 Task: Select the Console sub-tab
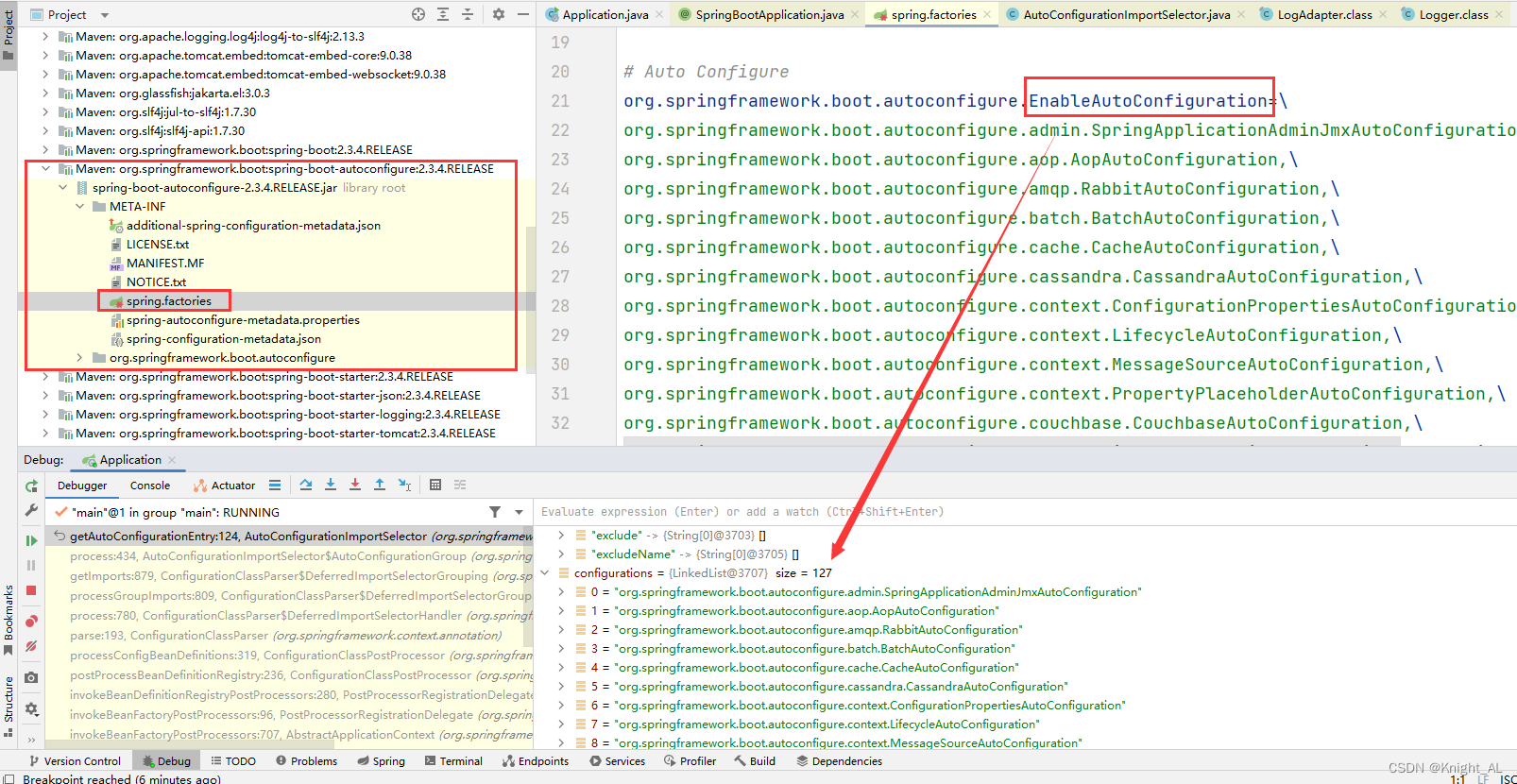pos(150,486)
